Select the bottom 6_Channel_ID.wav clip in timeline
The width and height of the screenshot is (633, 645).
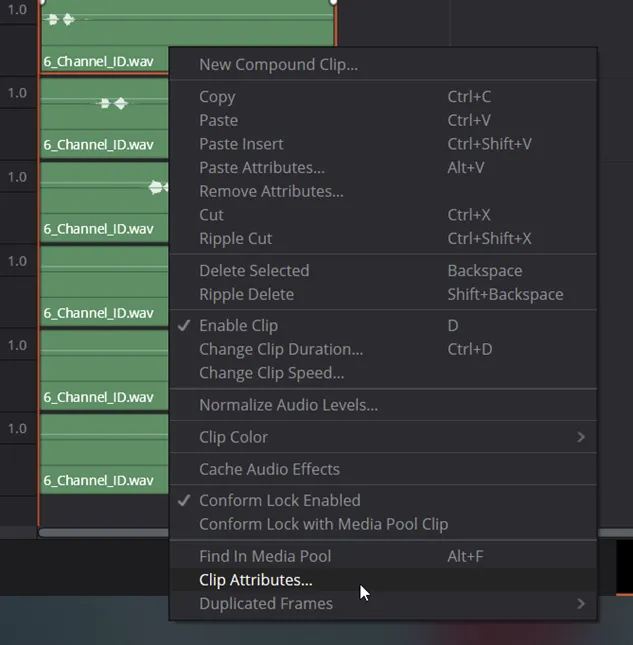tap(104, 454)
